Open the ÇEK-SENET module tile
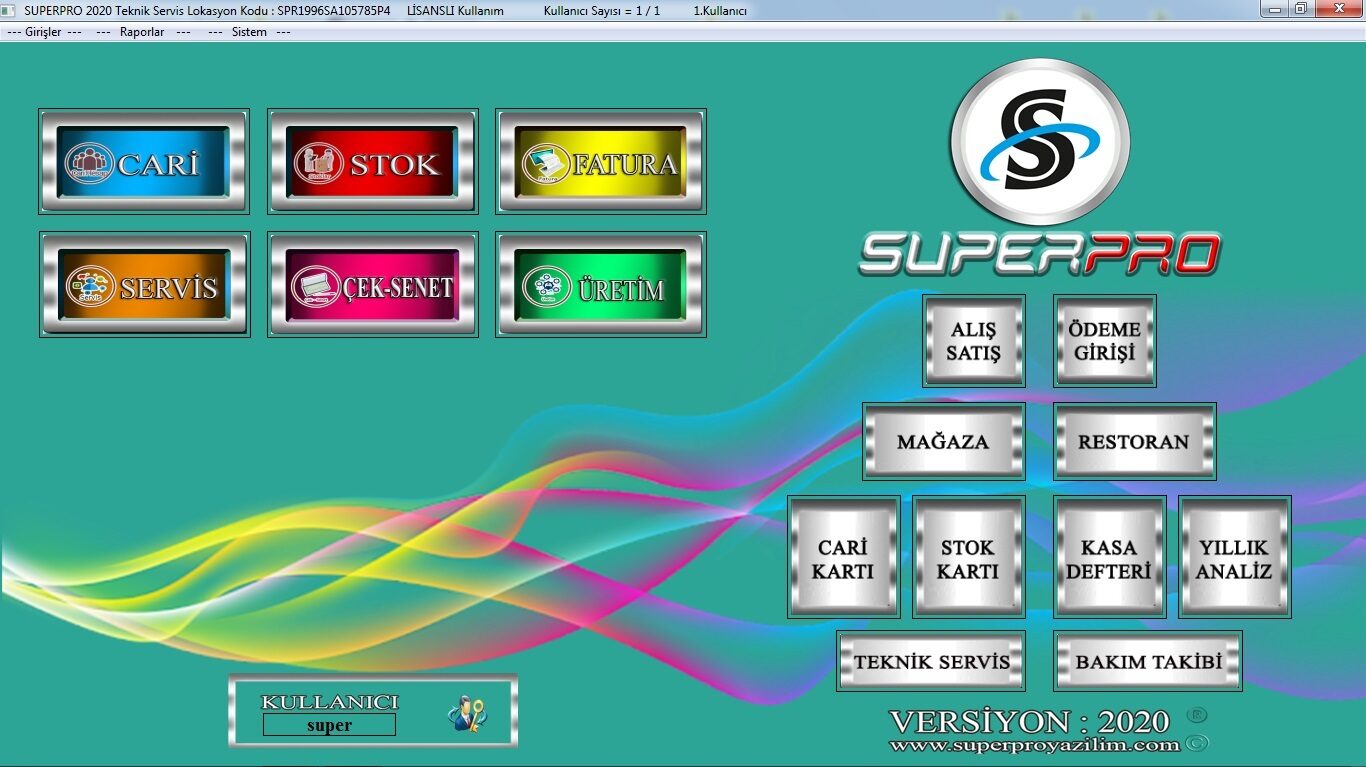Image resolution: width=1366 pixels, height=767 pixels. point(372,285)
